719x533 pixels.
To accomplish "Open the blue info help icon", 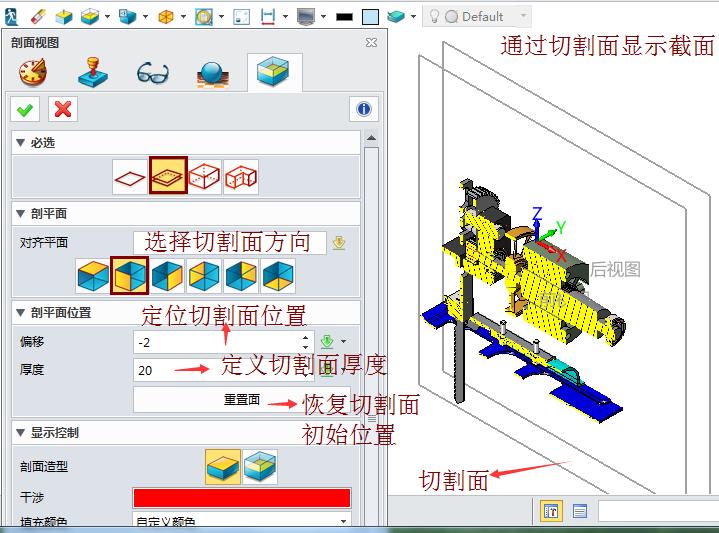I will coord(363,109).
